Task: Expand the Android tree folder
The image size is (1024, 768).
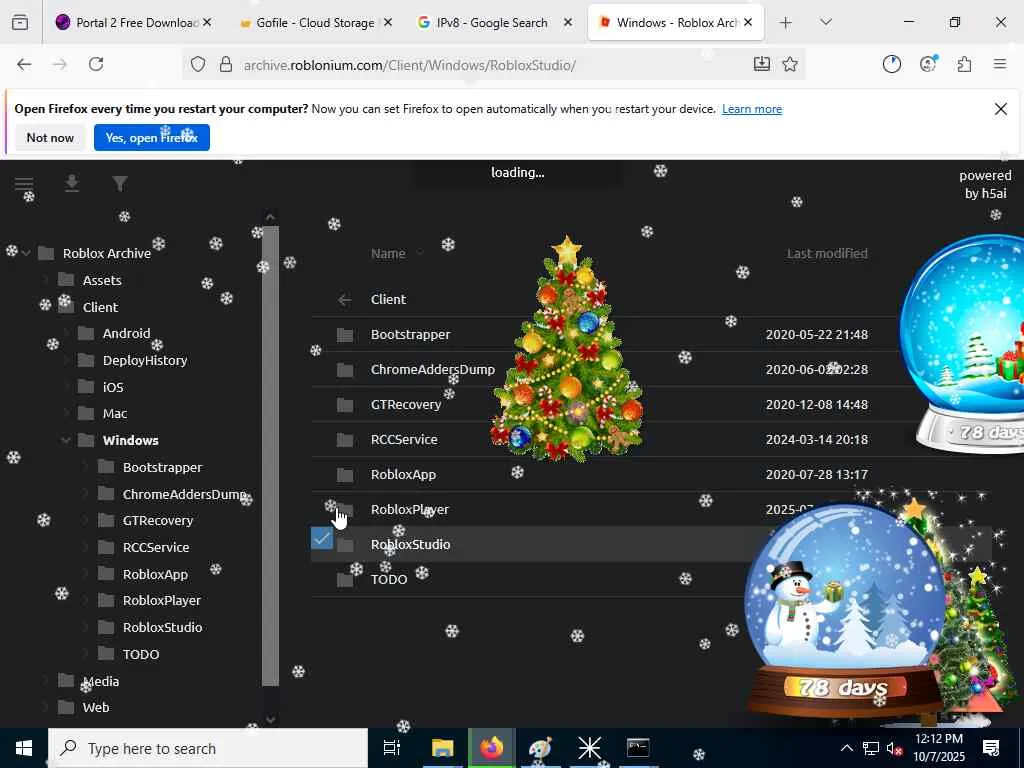Action: point(66,334)
